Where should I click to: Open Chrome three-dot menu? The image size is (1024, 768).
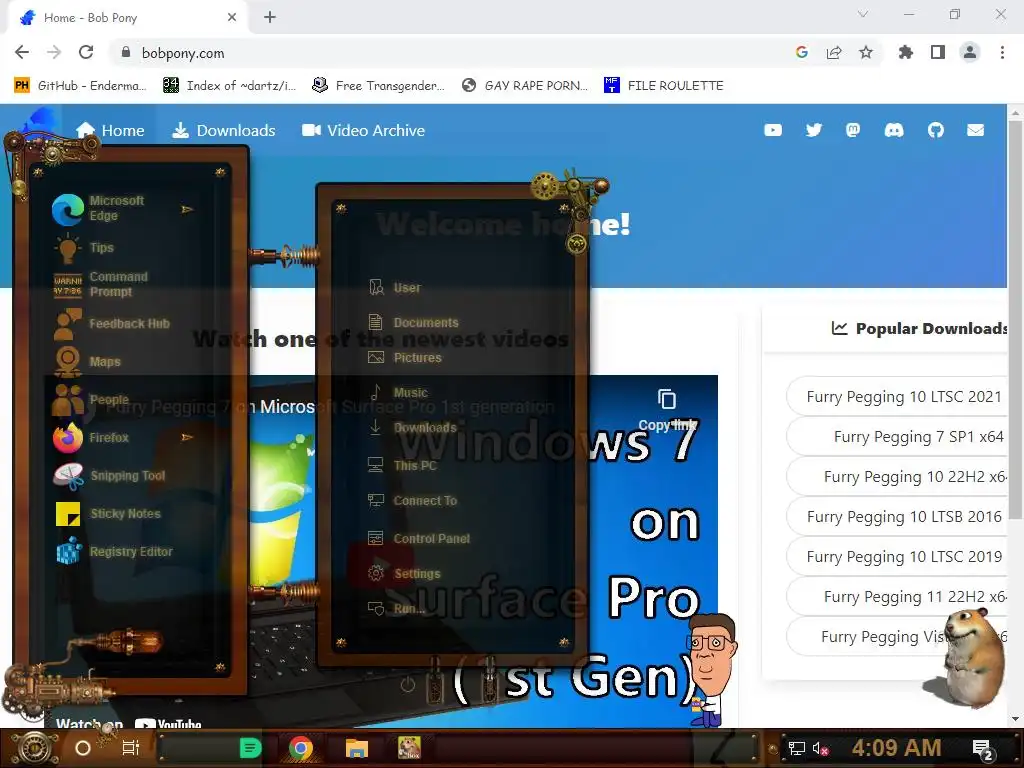pyautogui.click(x=1002, y=52)
